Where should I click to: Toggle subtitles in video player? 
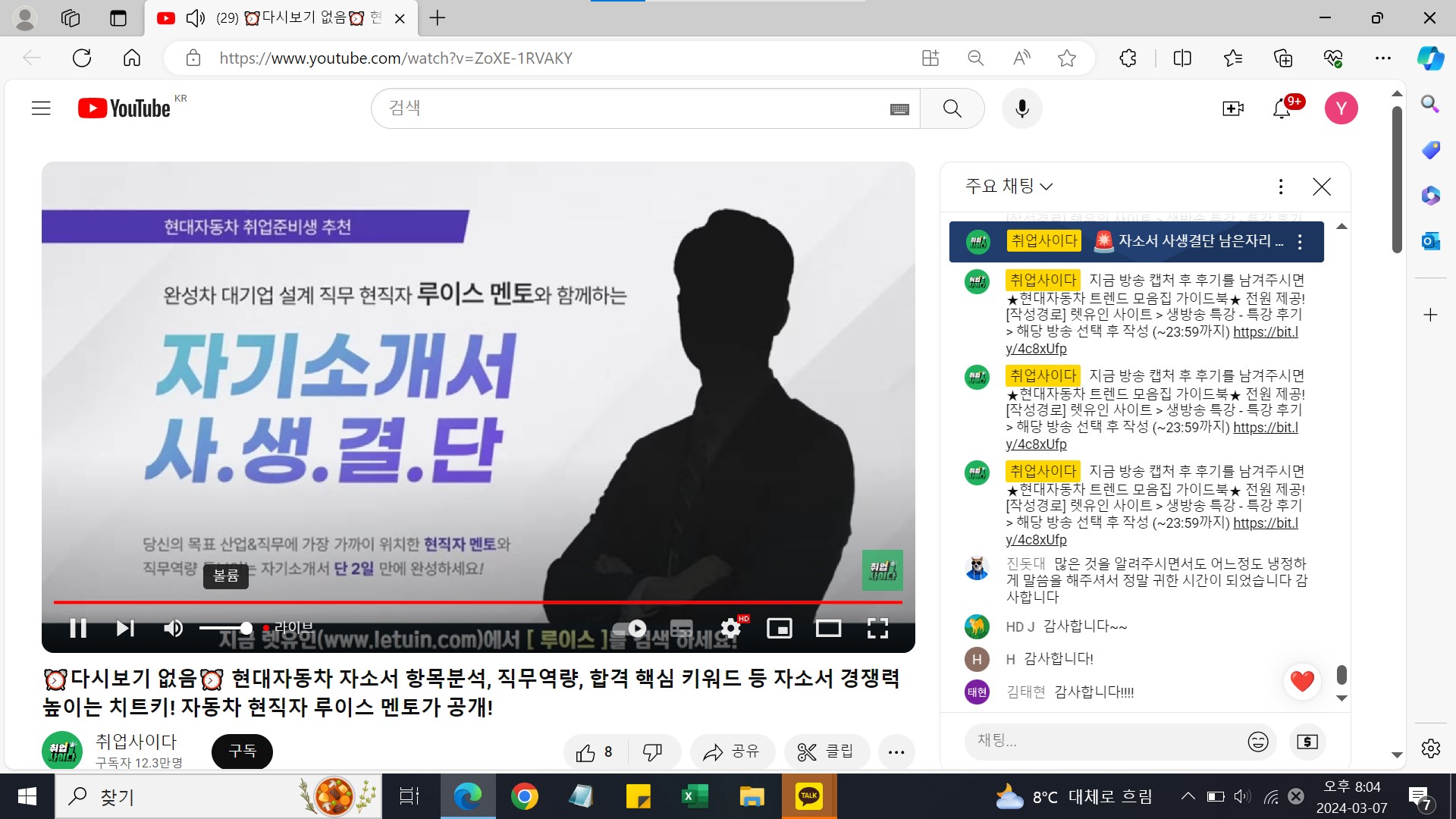coord(681,628)
